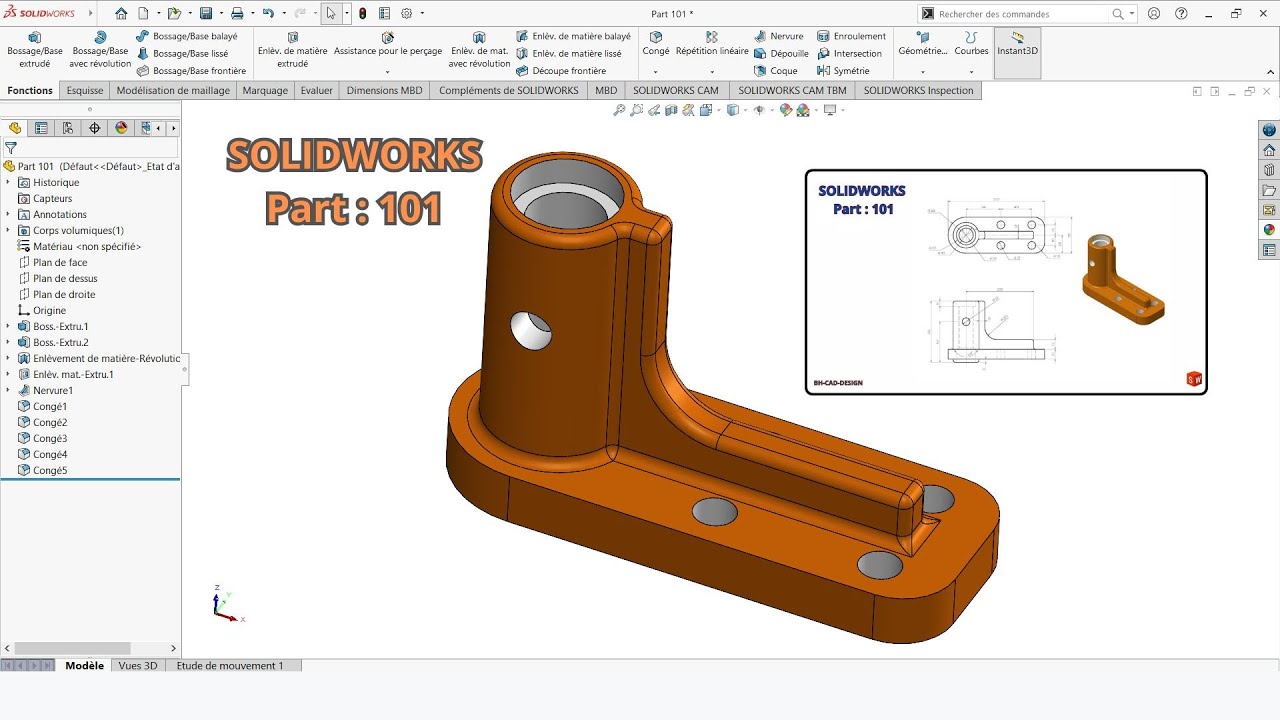This screenshot has width=1280, height=720.
Task: Open the Géométrie de référence tool
Action: point(923,44)
